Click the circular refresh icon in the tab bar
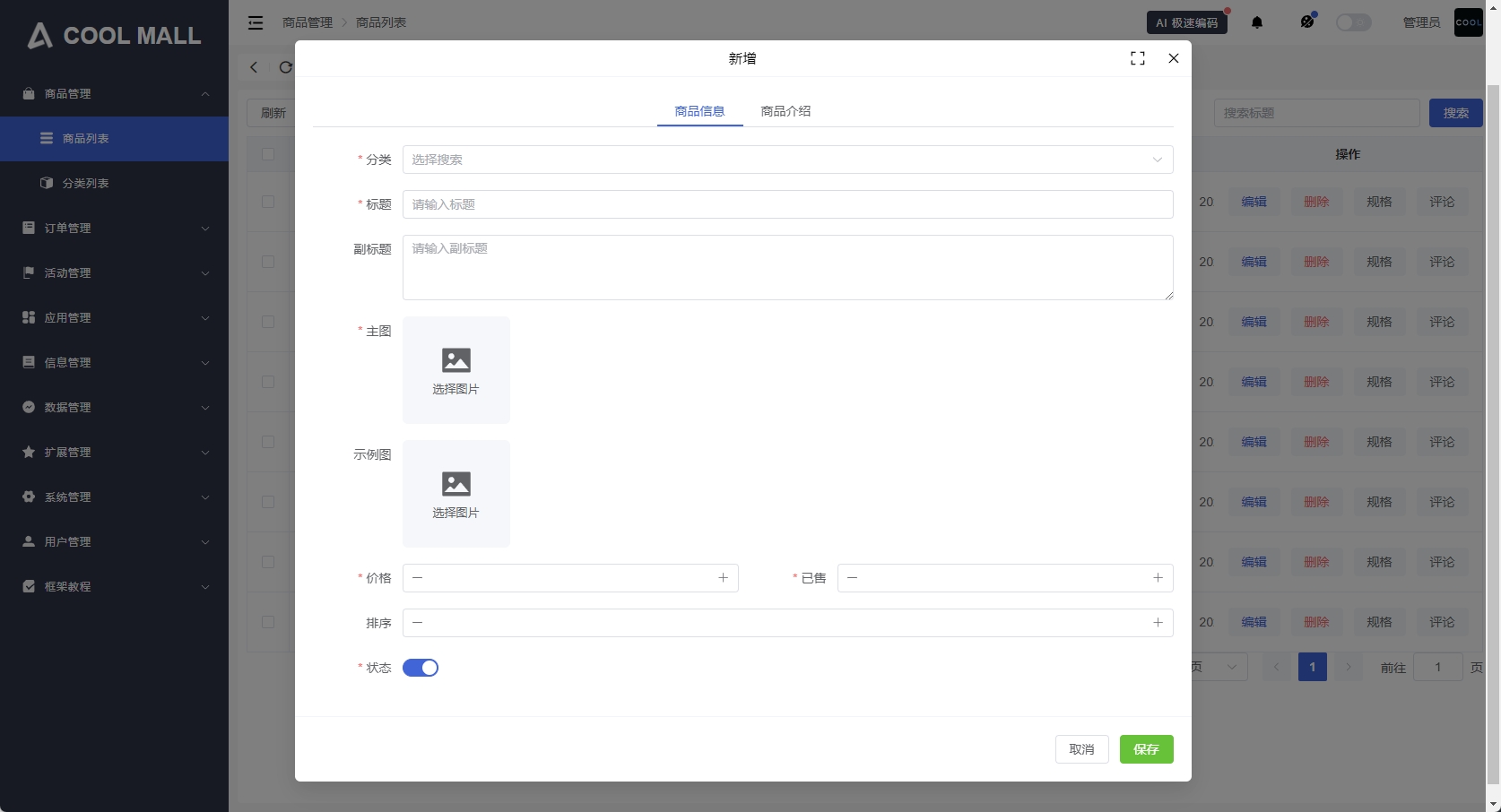The width and height of the screenshot is (1501, 812). click(286, 67)
